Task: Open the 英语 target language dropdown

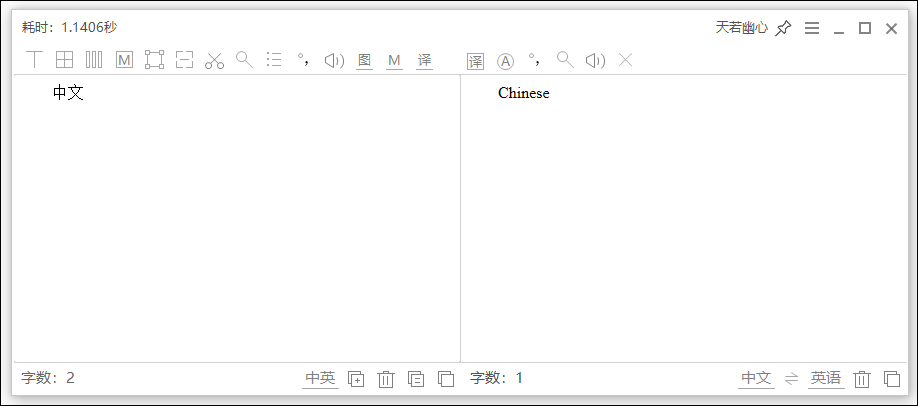Action: click(x=826, y=378)
